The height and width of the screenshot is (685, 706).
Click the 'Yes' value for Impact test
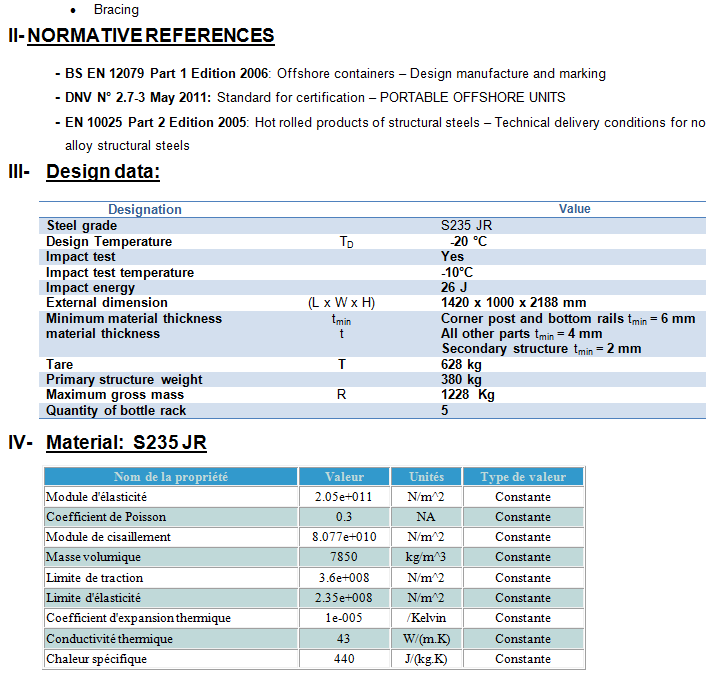tap(452, 257)
